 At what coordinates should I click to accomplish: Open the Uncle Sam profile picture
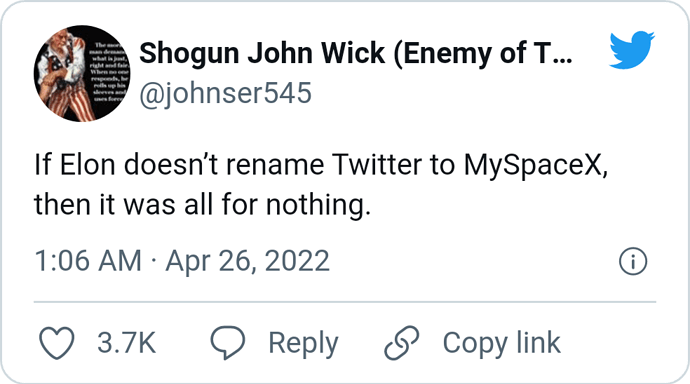point(82,73)
